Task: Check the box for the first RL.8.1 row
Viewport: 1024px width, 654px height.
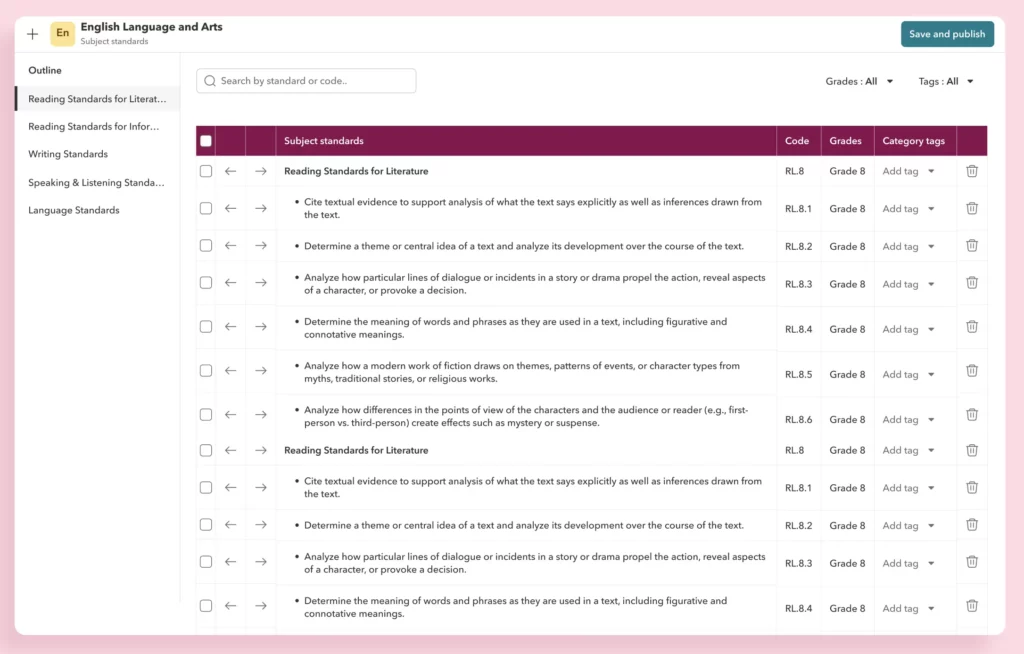Action: tap(206, 208)
